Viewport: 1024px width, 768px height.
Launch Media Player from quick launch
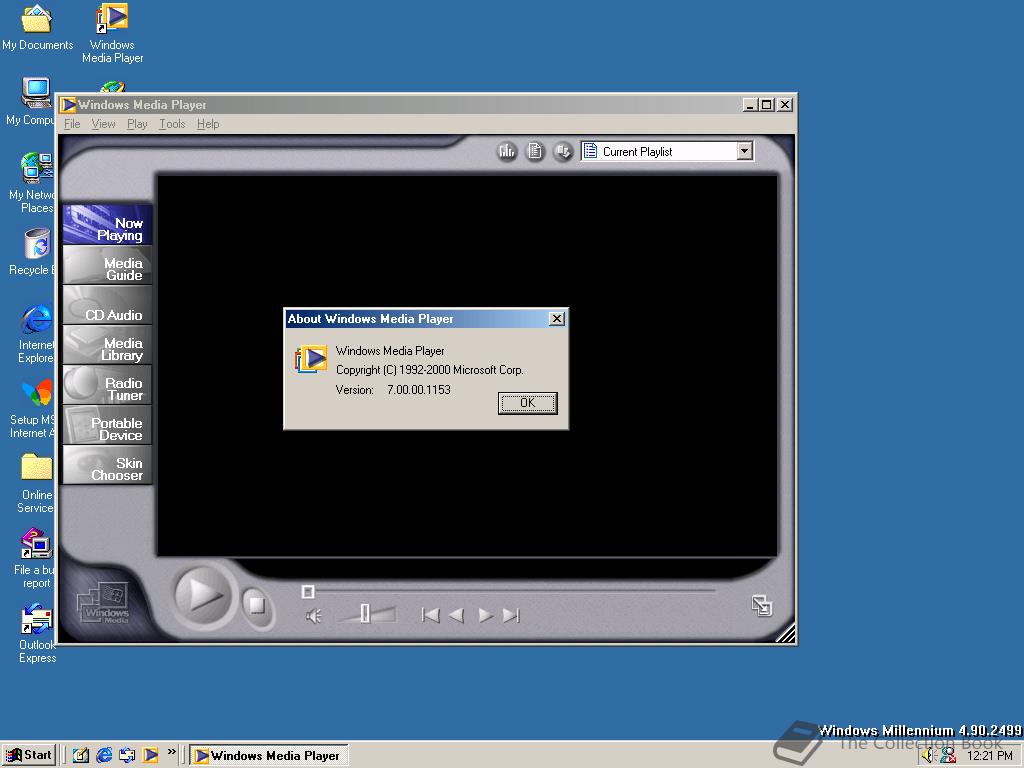[x=150, y=756]
